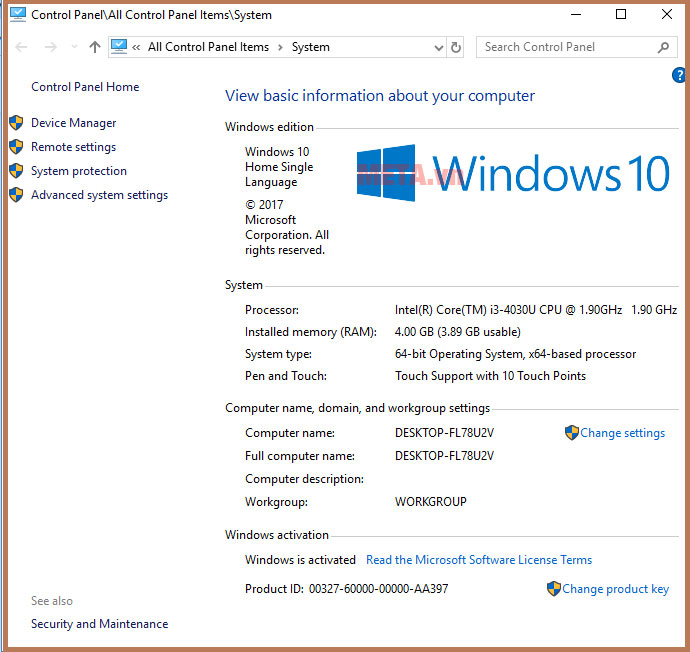Image resolution: width=690 pixels, height=652 pixels.
Task: Click shield icon next to Change product key
Action: (554, 588)
